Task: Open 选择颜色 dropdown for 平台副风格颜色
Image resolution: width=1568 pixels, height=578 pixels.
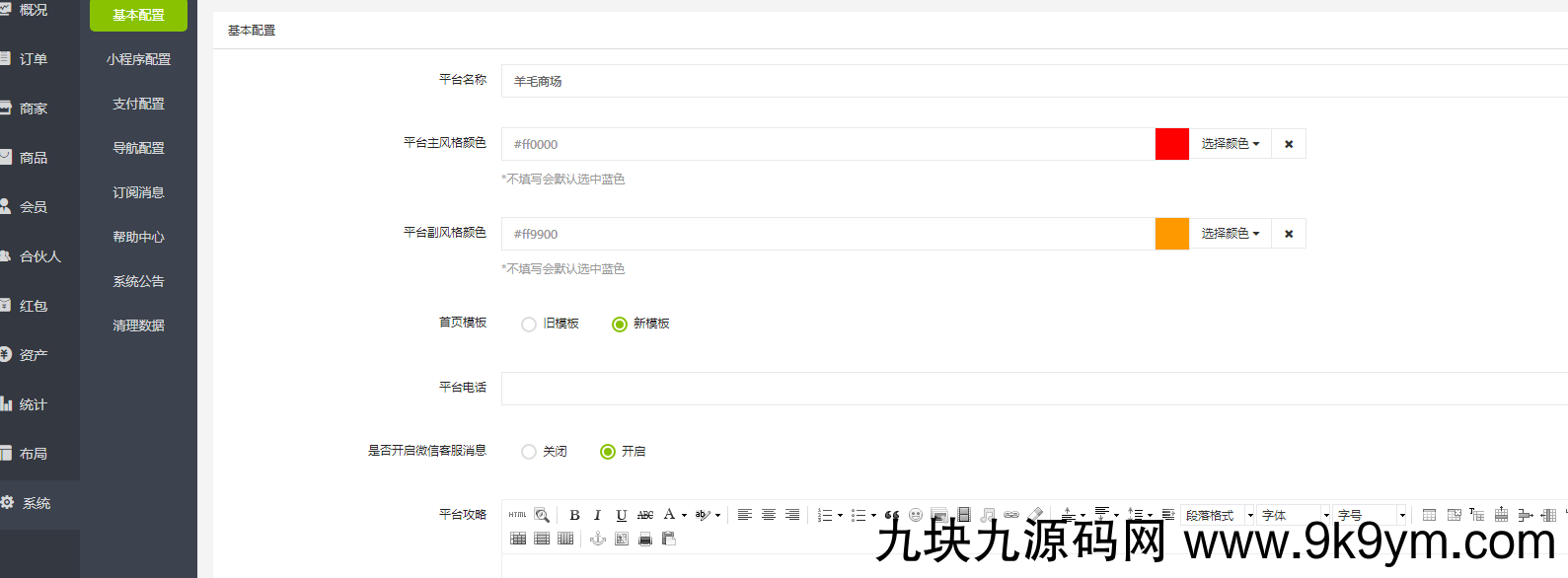Action: (x=1230, y=234)
